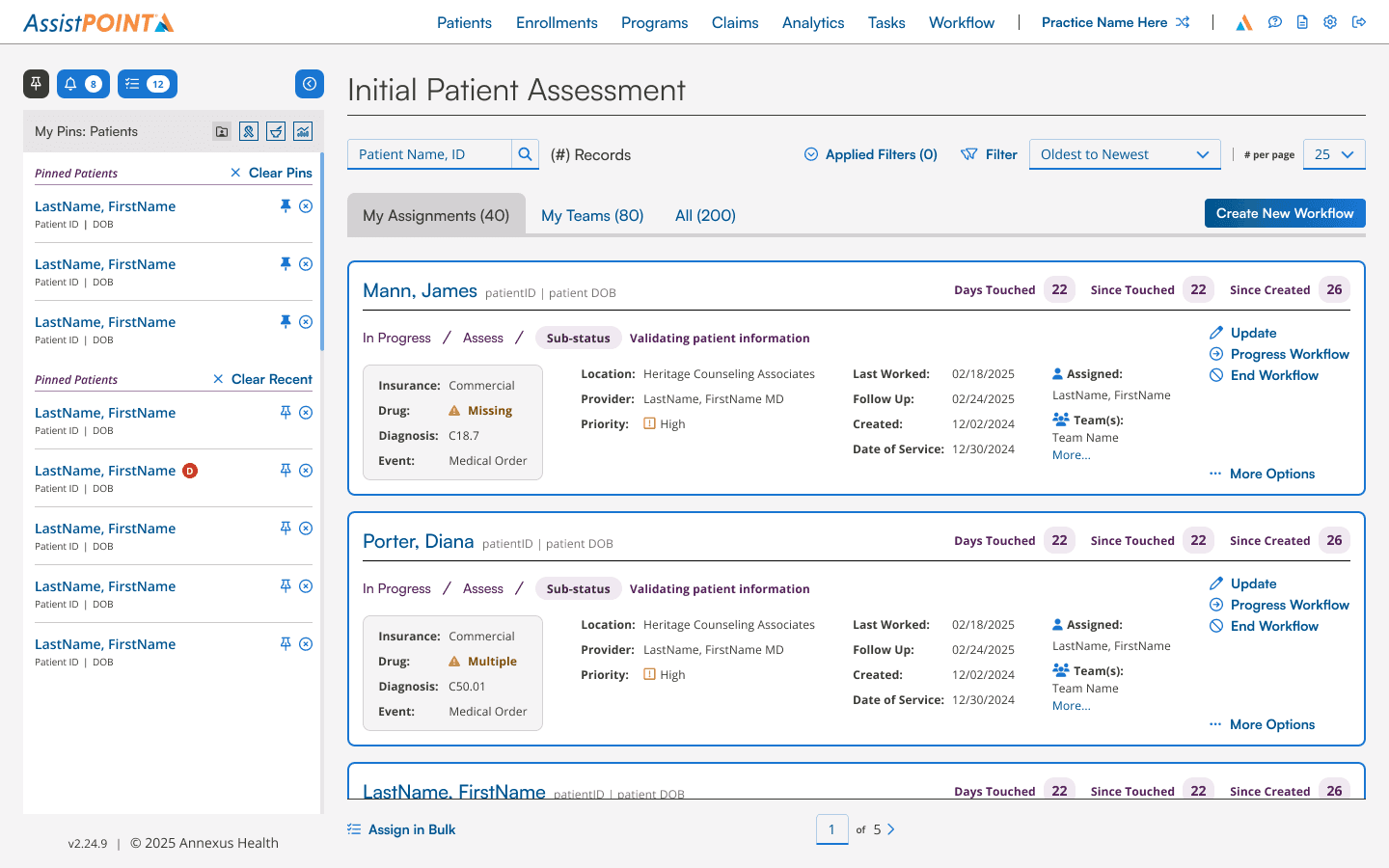The height and width of the screenshot is (868, 1389).
Task: Open task checklist showing 12
Action: click(x=148, y=84)
